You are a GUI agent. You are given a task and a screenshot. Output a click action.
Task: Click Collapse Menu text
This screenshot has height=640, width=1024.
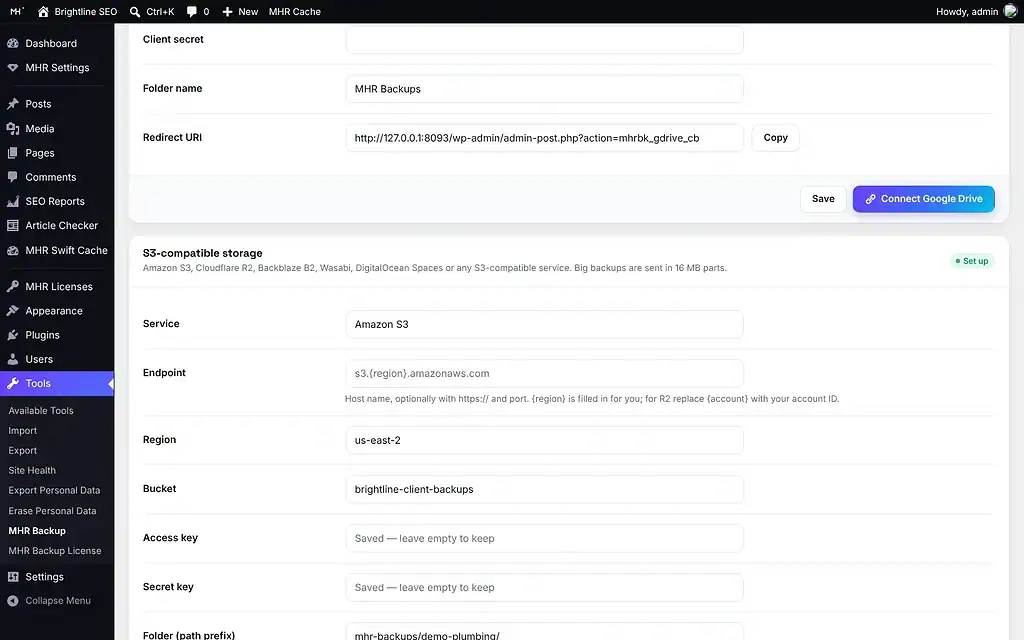(x=58, y=601)
